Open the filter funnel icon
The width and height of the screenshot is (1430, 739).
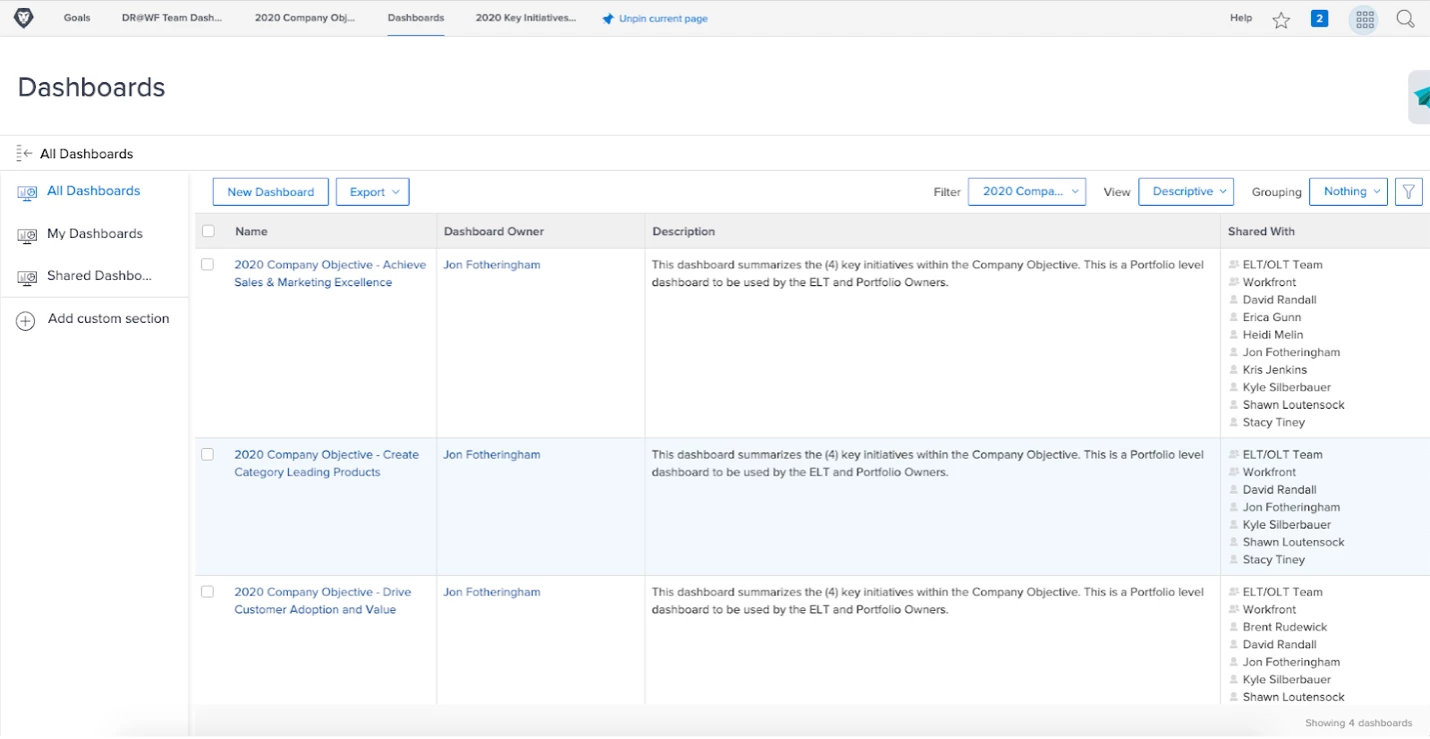click(x=1408, y=192)
